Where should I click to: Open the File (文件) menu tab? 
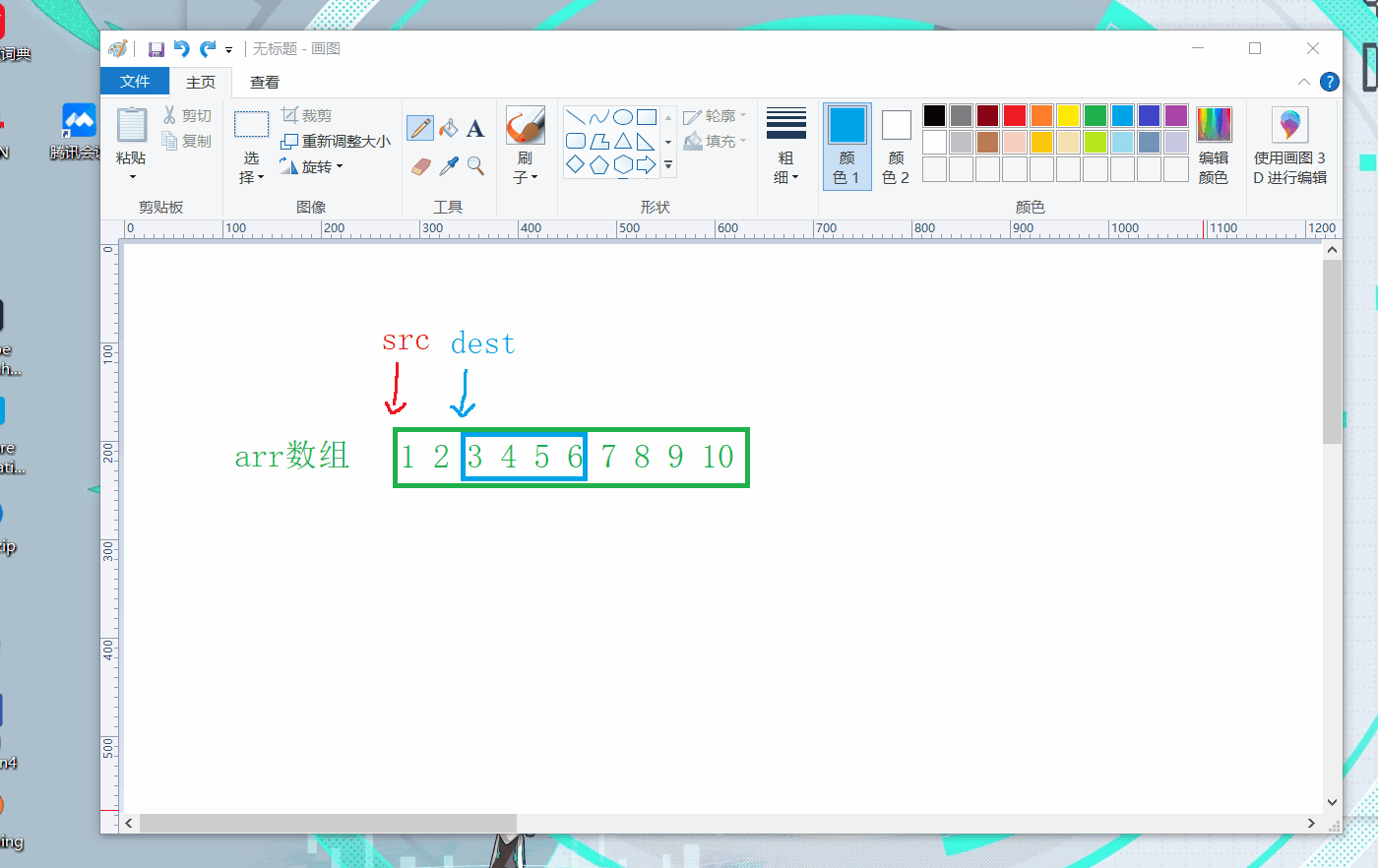point(135,82)
